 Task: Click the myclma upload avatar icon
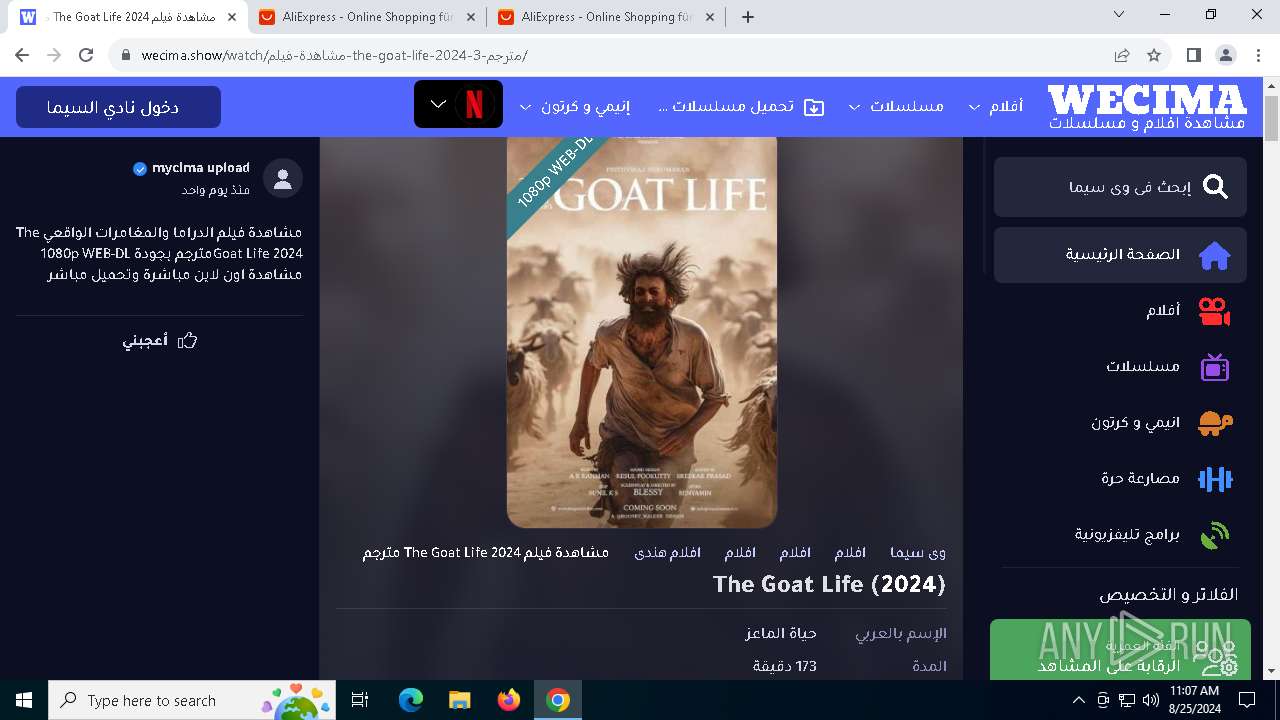283,179
